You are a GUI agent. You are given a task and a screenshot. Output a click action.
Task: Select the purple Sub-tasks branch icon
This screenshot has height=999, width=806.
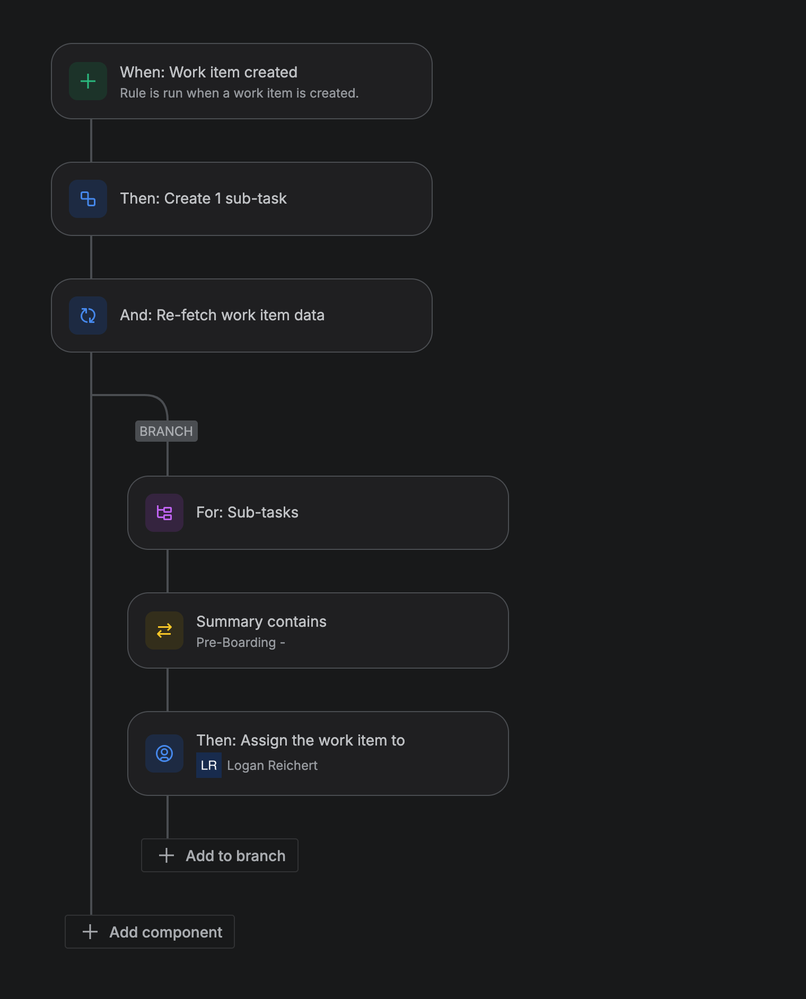click(x=164, y=513)
